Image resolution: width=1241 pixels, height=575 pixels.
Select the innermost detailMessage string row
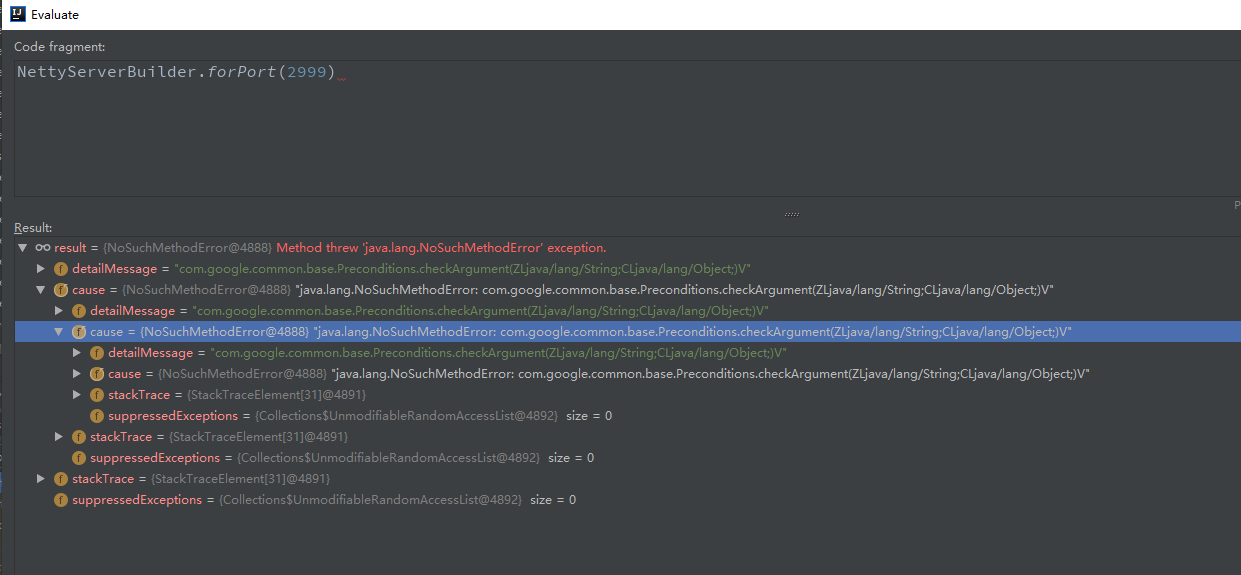pos(628,353)
